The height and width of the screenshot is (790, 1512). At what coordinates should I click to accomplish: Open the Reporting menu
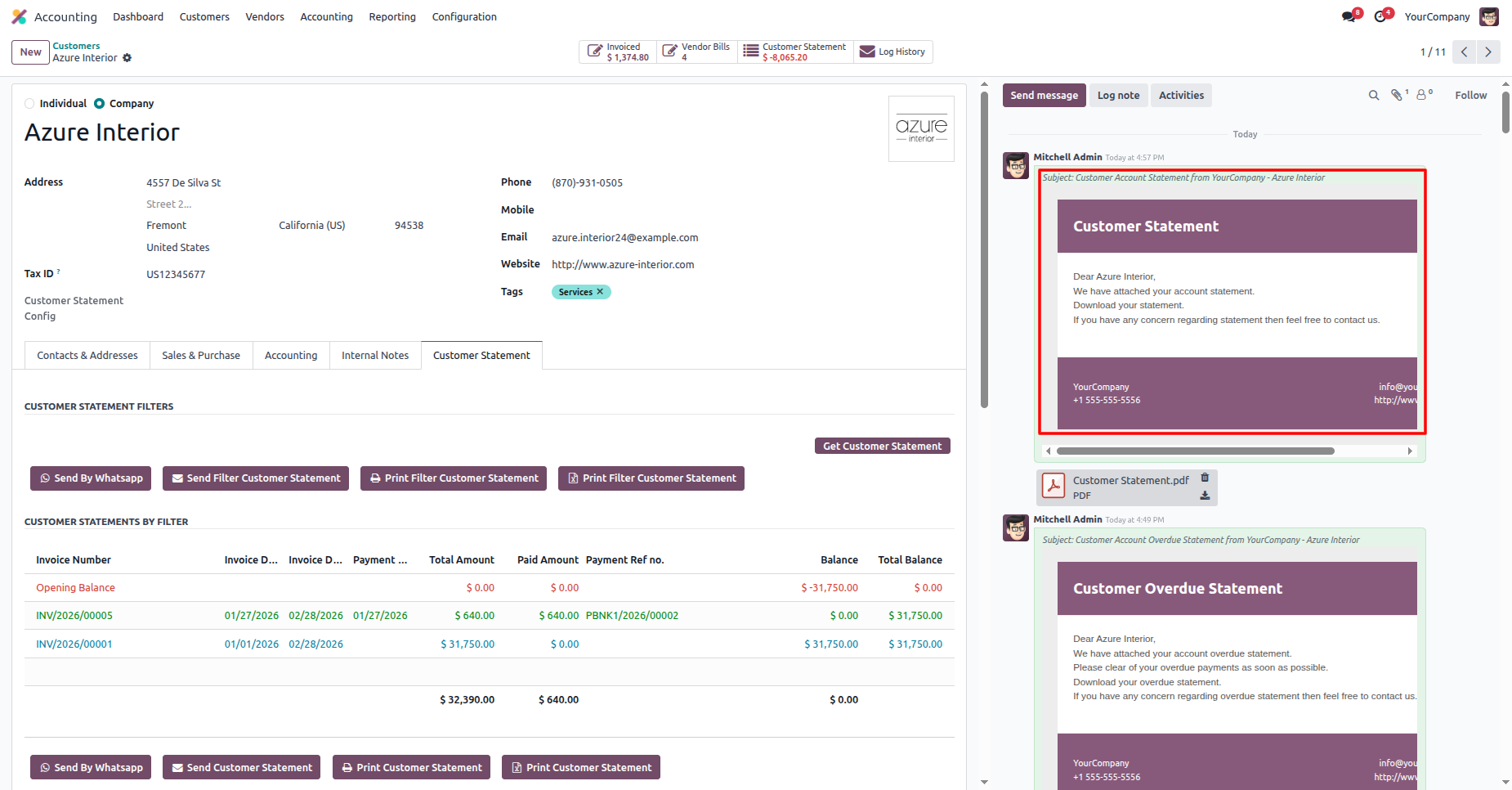[x=391, y=17]
